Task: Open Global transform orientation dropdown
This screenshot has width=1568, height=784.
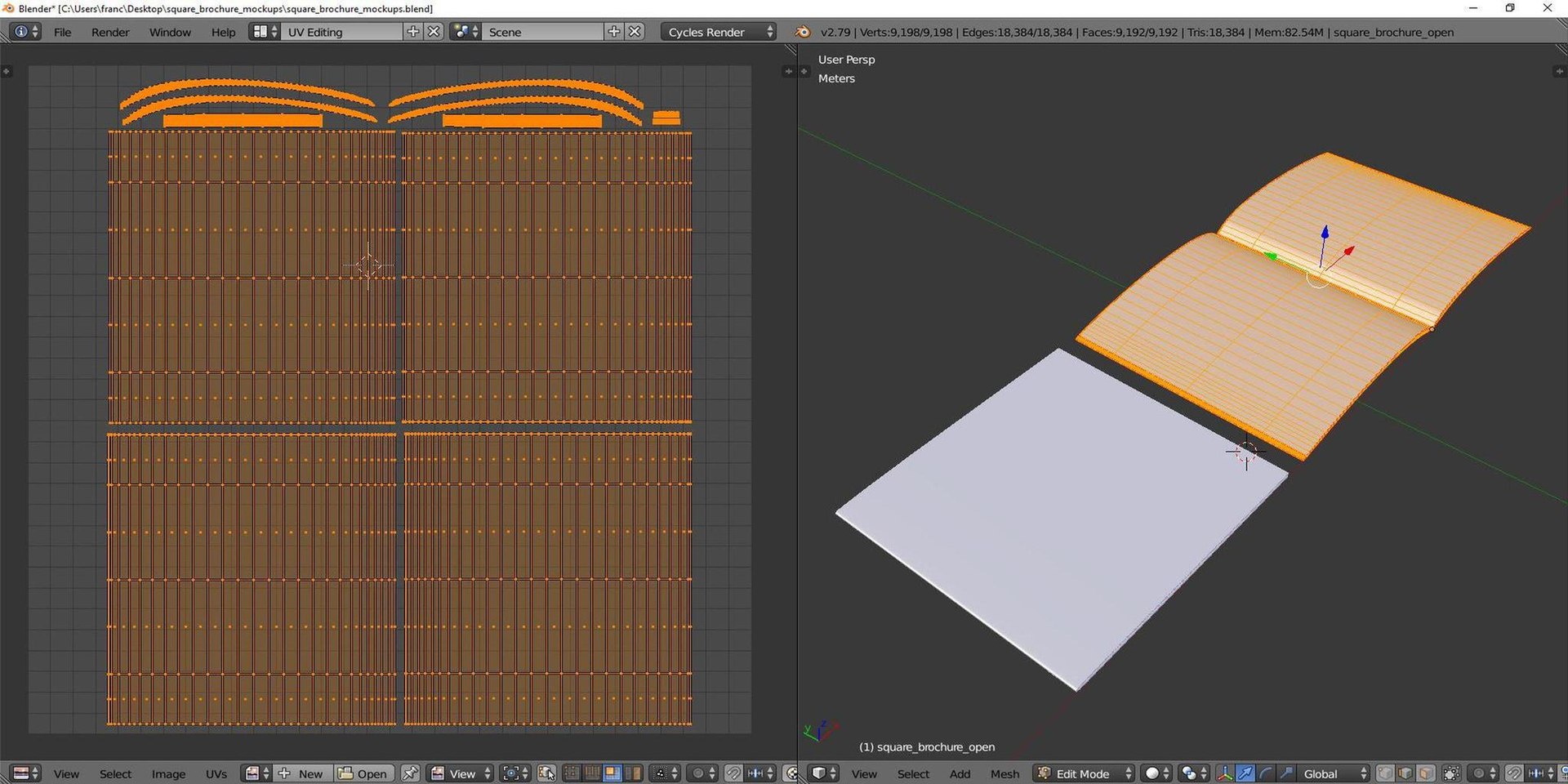Action: (1333, 773)
